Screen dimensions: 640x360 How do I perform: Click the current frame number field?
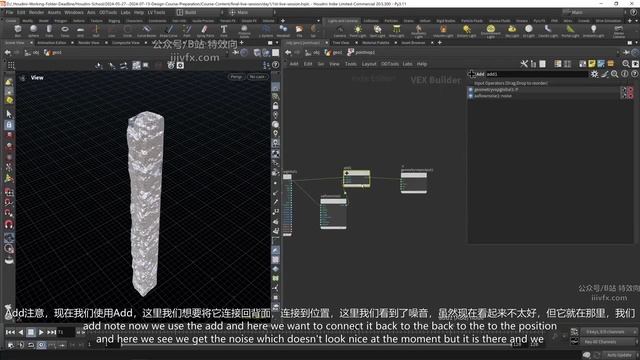pyautogui.click(x=66, y=332)
